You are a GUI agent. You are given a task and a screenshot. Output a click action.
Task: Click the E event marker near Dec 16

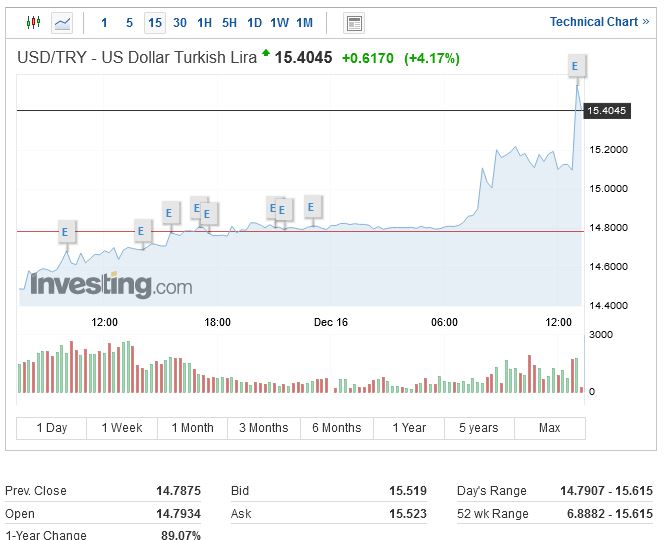click(x=311, y=207)
